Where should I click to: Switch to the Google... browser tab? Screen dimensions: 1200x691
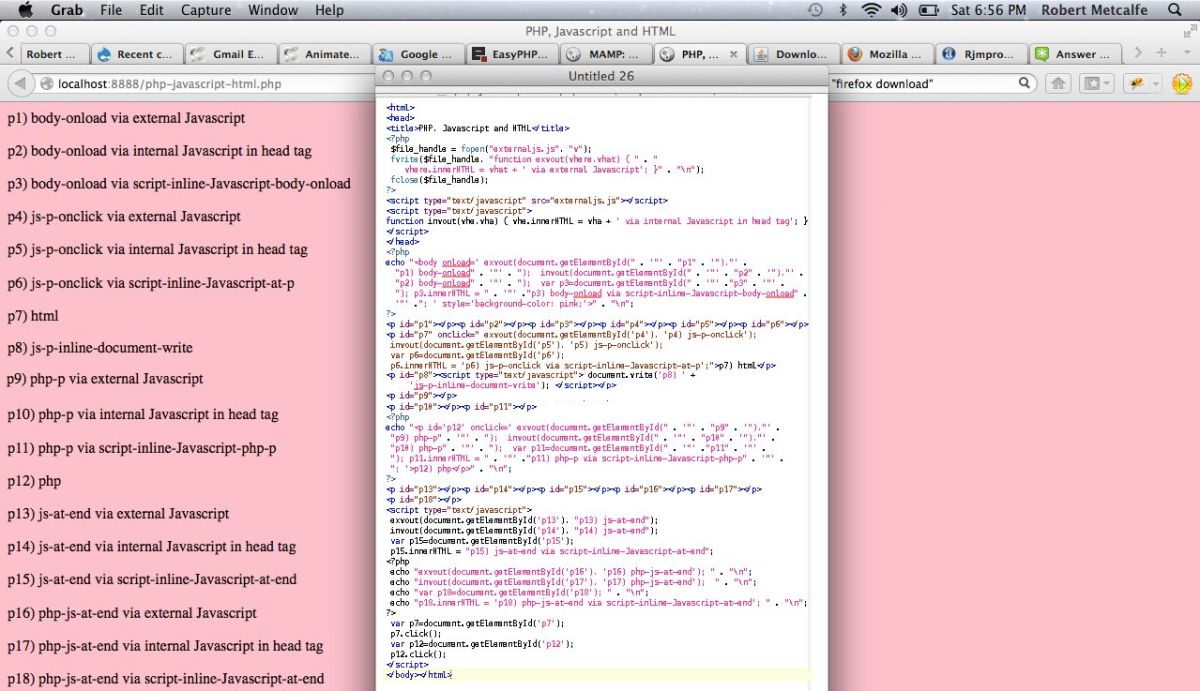coord(417,54)
